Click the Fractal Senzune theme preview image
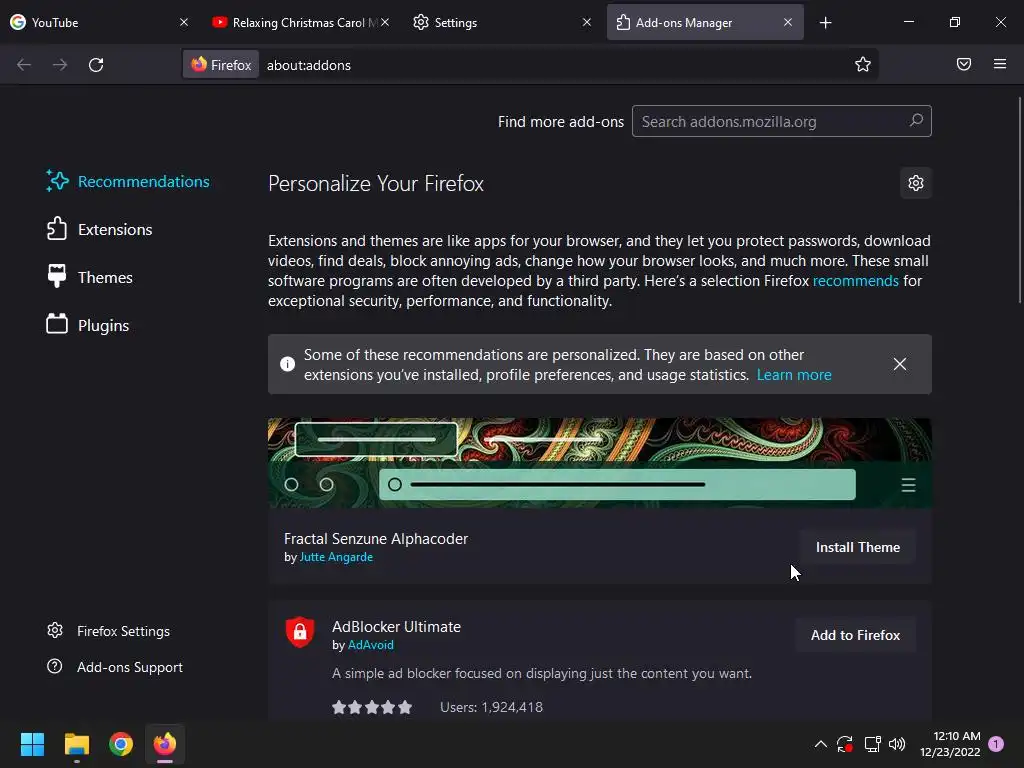Screen dimensions: 1024x768 pyautogui.click(x=600, y=463)
